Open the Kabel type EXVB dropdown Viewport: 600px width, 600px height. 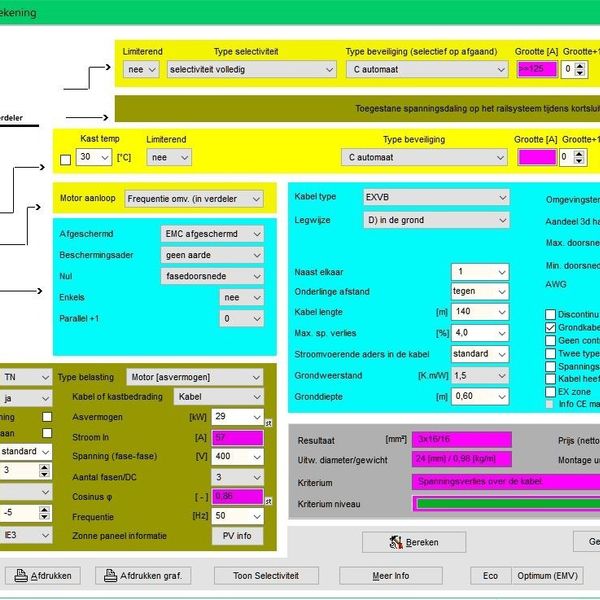pos(437,198)
